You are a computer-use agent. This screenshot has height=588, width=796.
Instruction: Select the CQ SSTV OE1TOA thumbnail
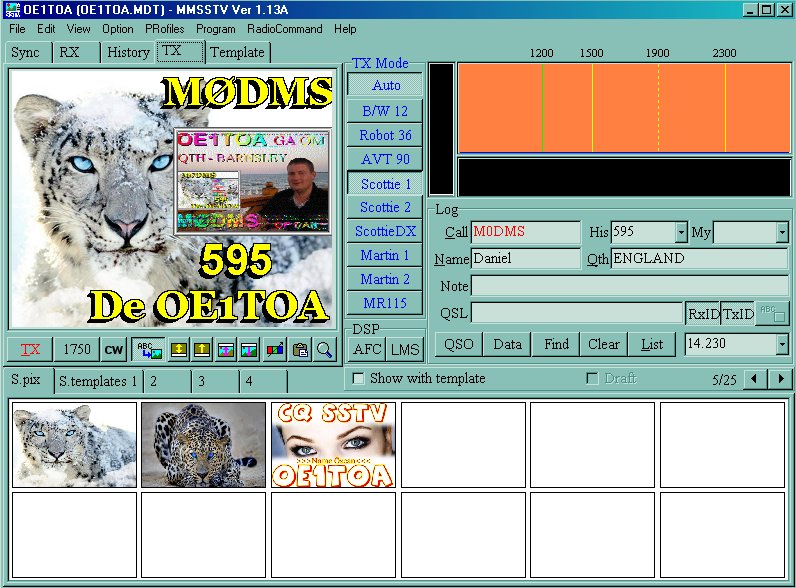click(333, 445)
